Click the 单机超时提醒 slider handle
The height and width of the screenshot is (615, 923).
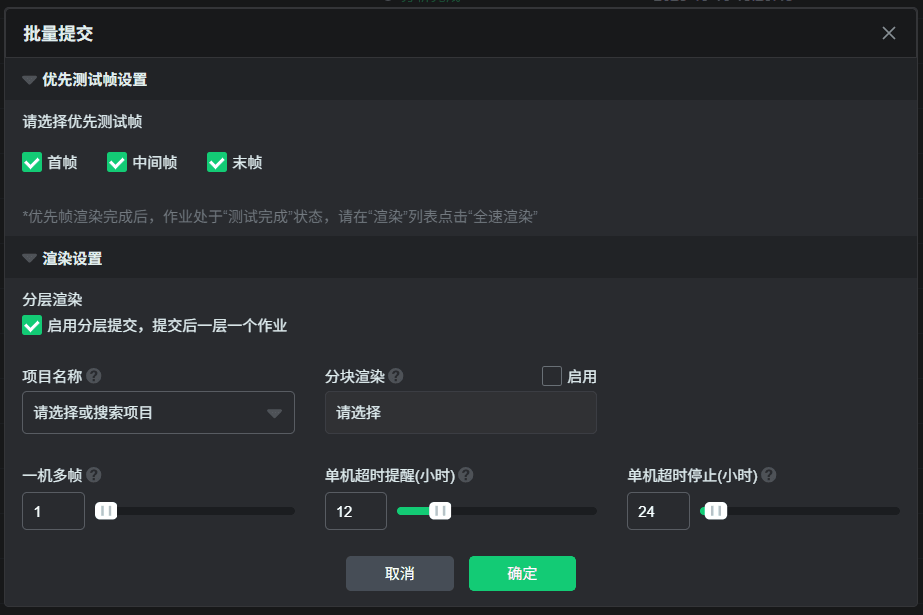pos(440,511)
